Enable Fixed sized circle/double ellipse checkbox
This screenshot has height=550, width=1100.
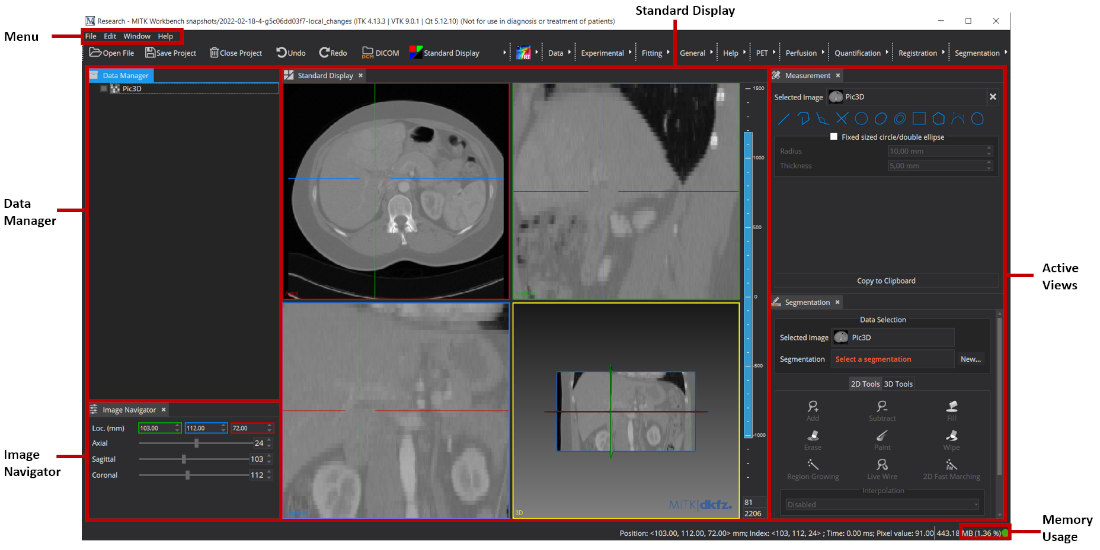(x=834, y=138)
